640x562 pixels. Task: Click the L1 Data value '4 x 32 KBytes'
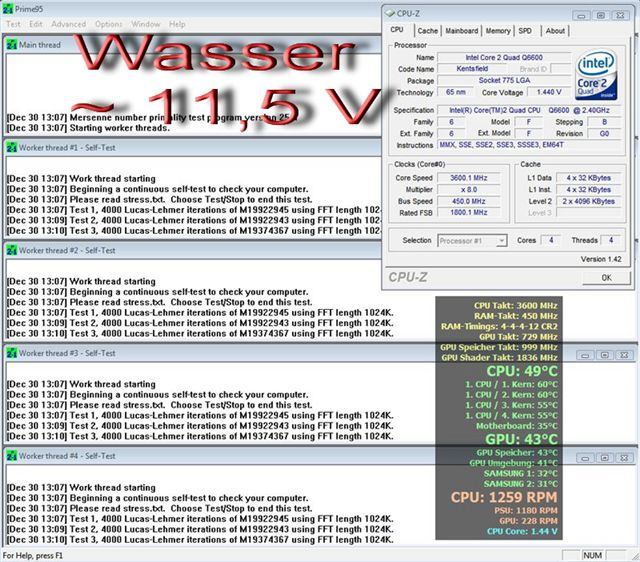tap(588, 178)
